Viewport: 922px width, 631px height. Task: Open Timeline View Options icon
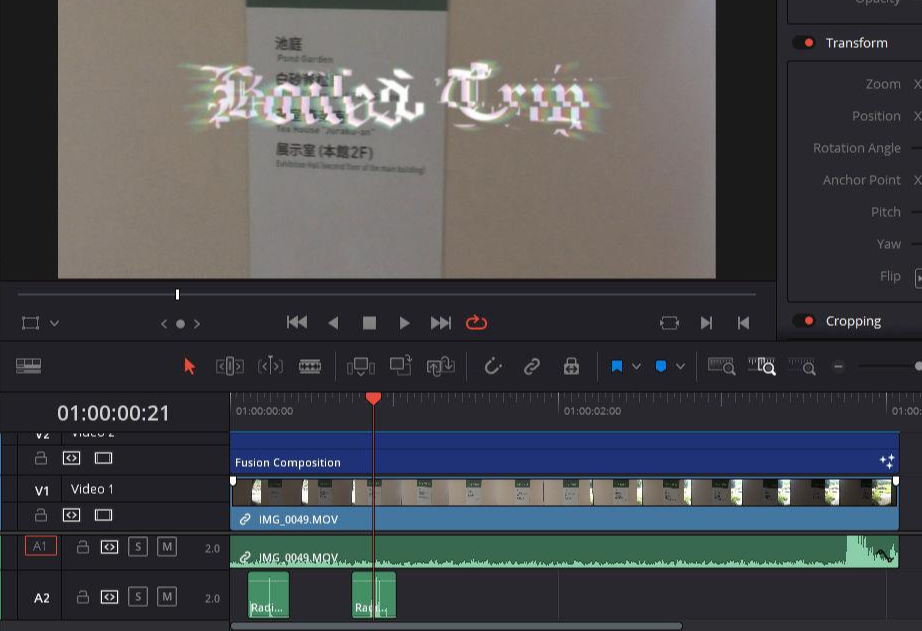(x=28, y=366)
